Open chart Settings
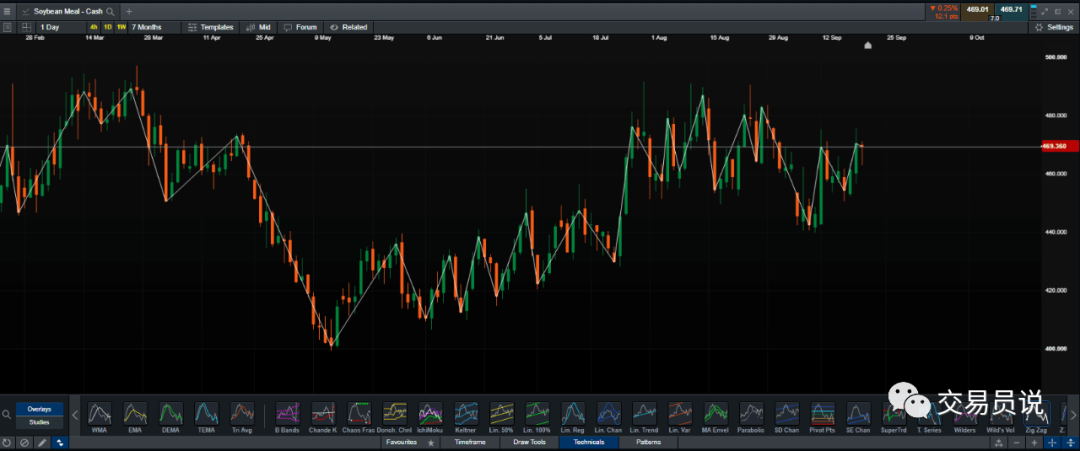 1054,28
